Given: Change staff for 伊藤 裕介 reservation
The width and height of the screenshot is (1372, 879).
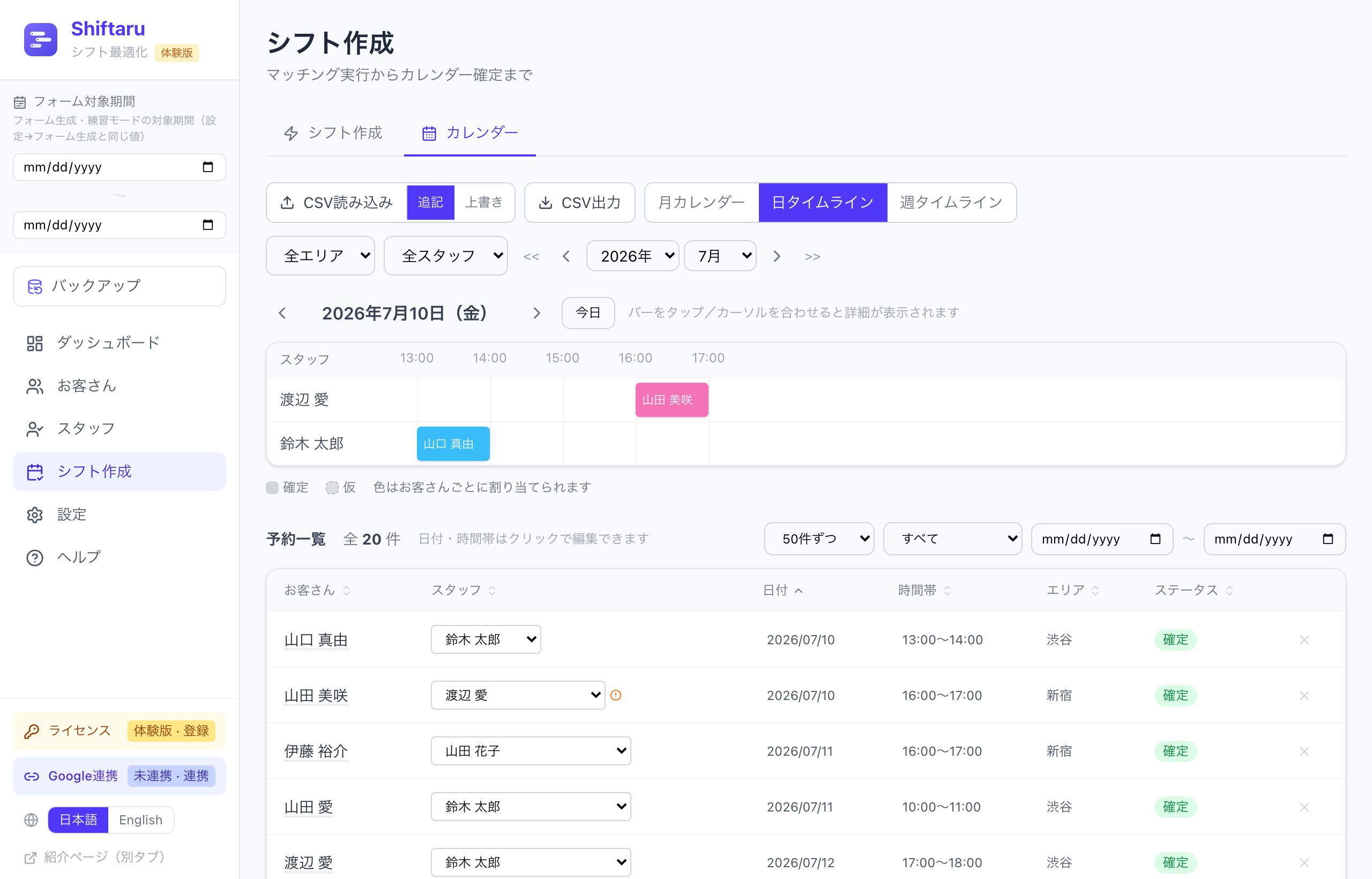Looking at the screenshot, I should (x=531, y=750).
